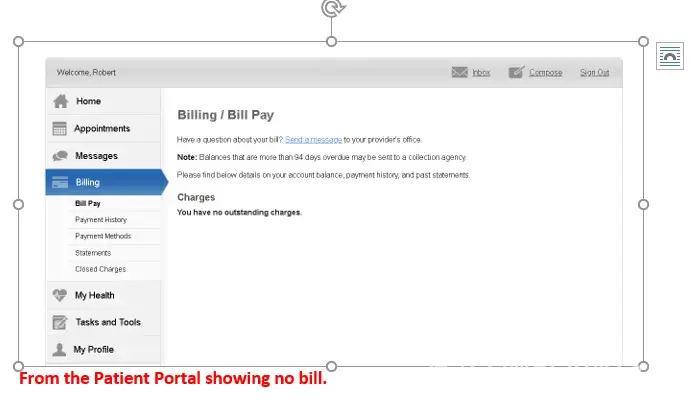This screenshot has width=691, height=420.
Task: Click the Compose pencil icon
Action: pyautogui.click(x=516, y=72)
